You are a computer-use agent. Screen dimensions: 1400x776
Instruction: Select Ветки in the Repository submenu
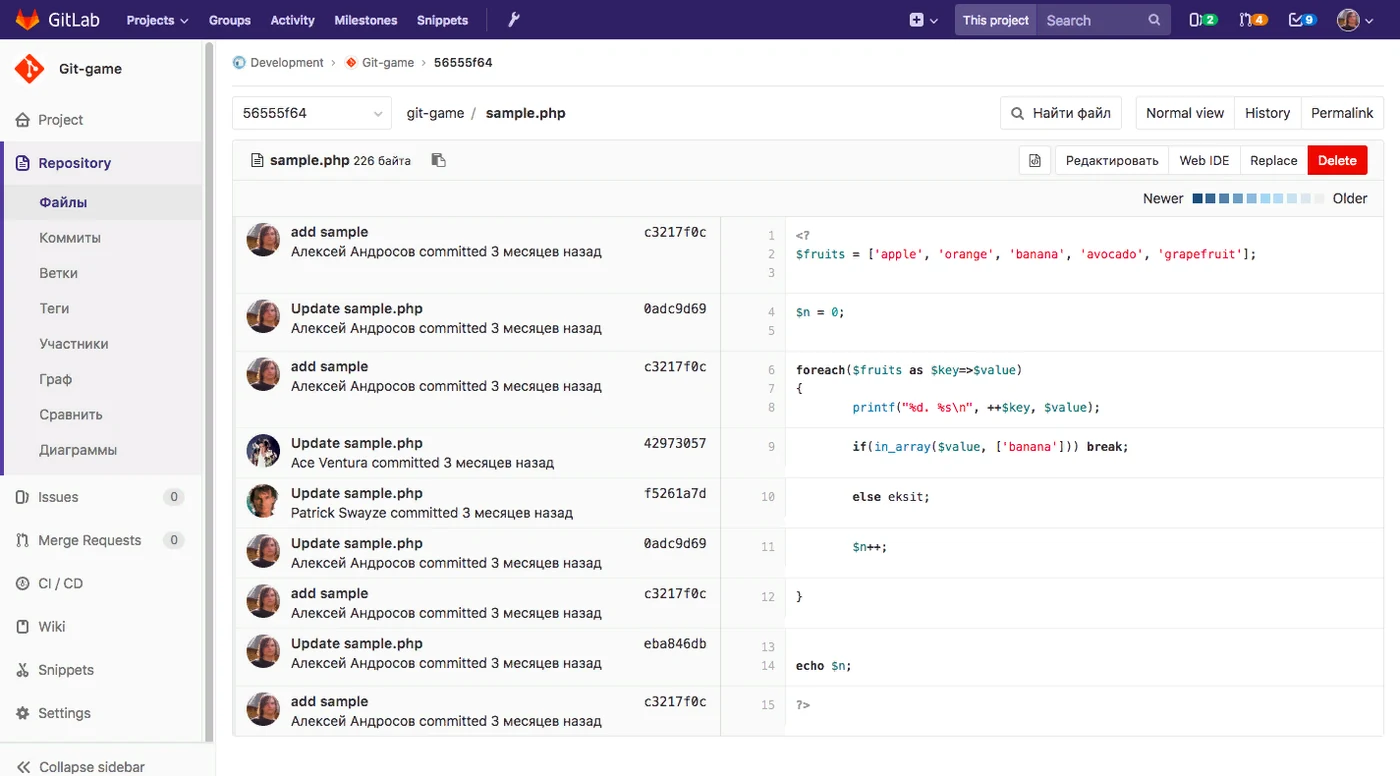point(58,273)
